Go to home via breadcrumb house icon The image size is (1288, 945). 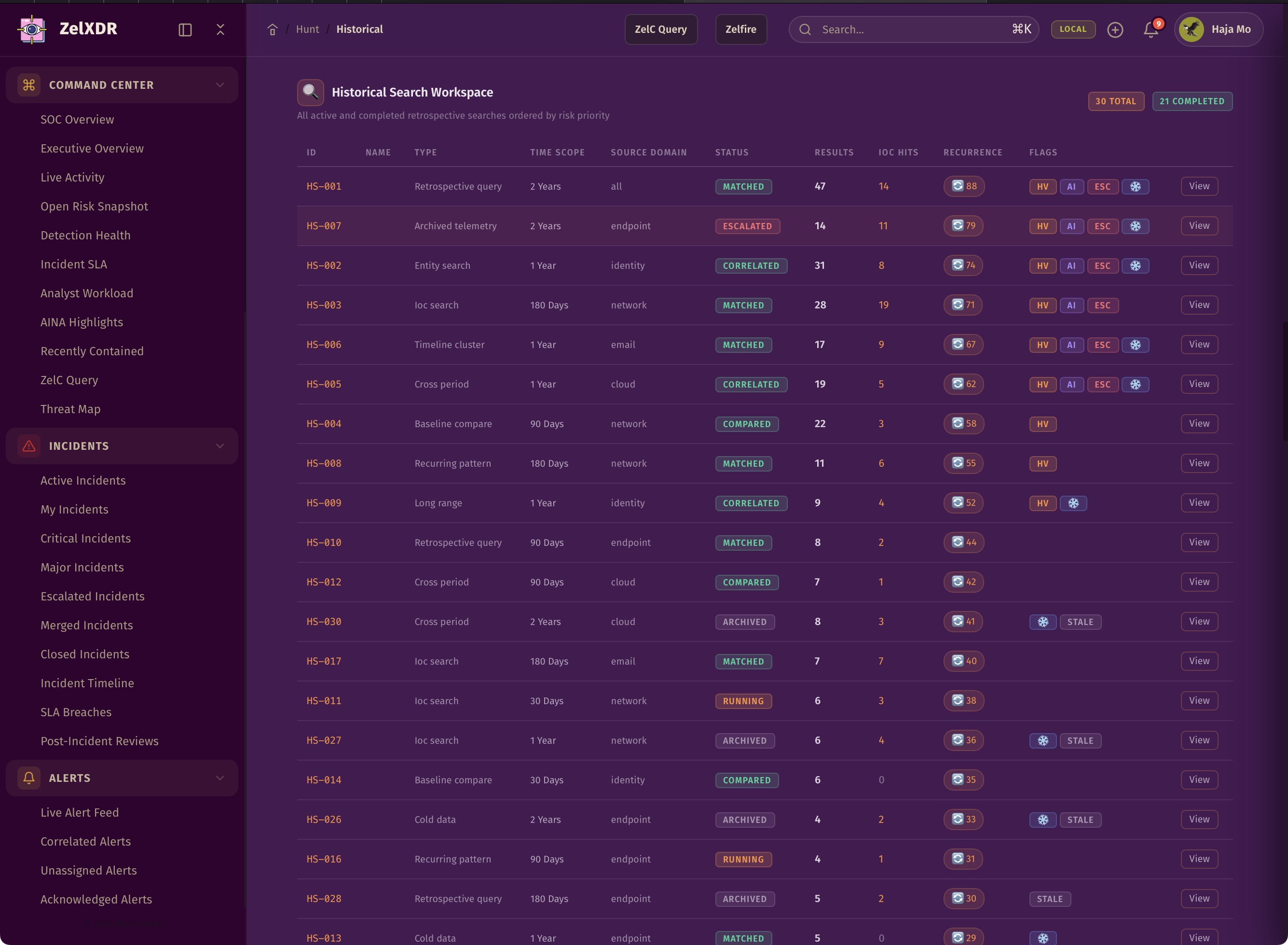coord(272,30)
